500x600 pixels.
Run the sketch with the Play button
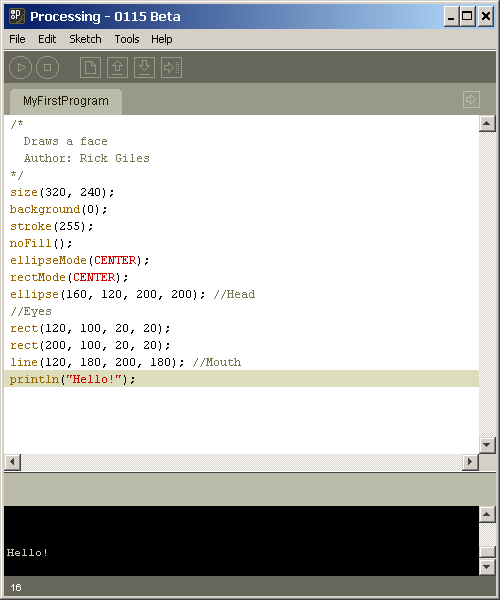[20, 67]
